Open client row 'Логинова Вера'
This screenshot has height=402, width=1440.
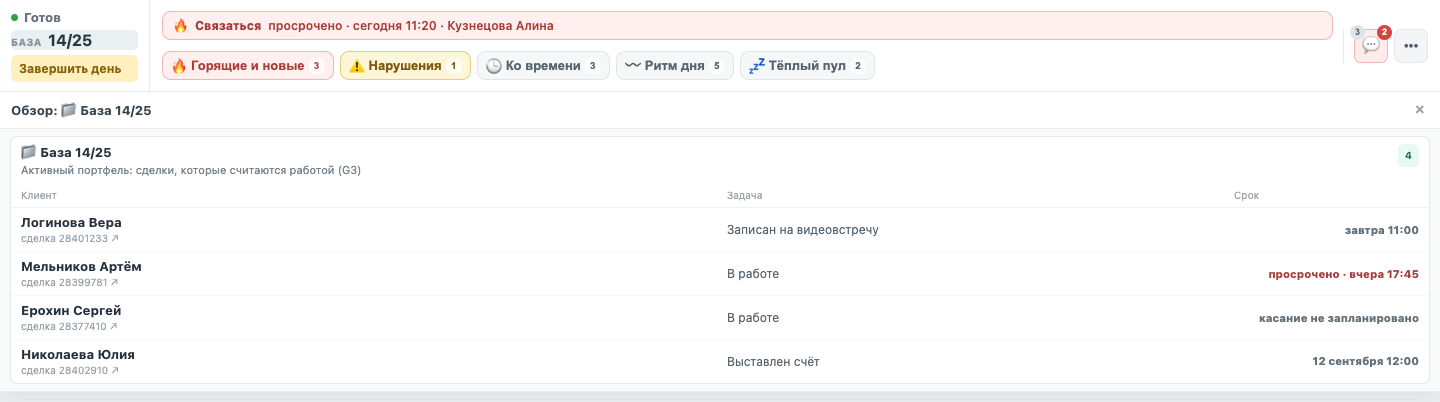coord(720,230)
